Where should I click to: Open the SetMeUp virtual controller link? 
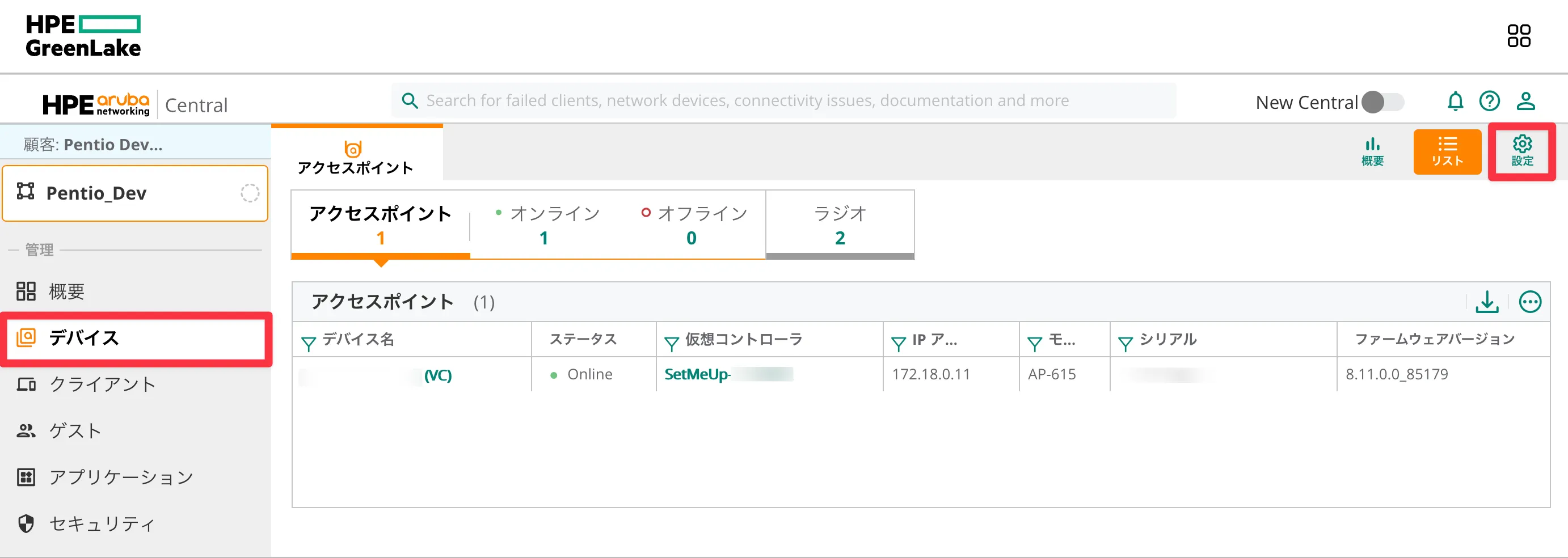tap(697, 374)
